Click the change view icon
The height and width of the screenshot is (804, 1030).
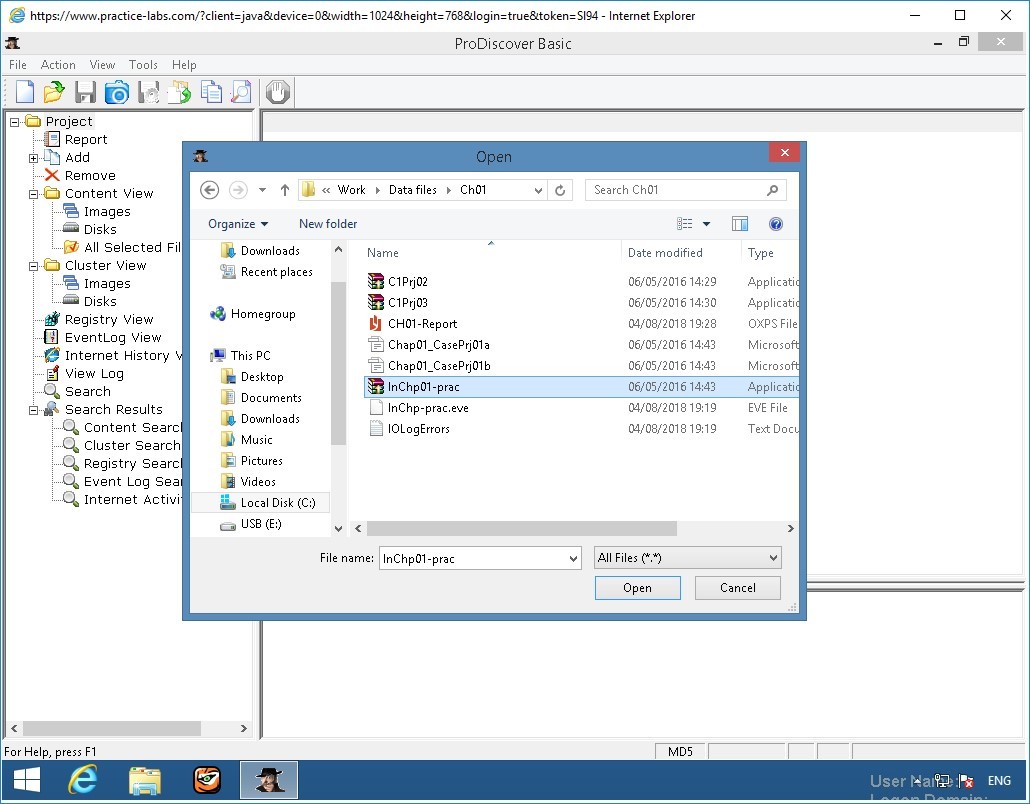684,224
